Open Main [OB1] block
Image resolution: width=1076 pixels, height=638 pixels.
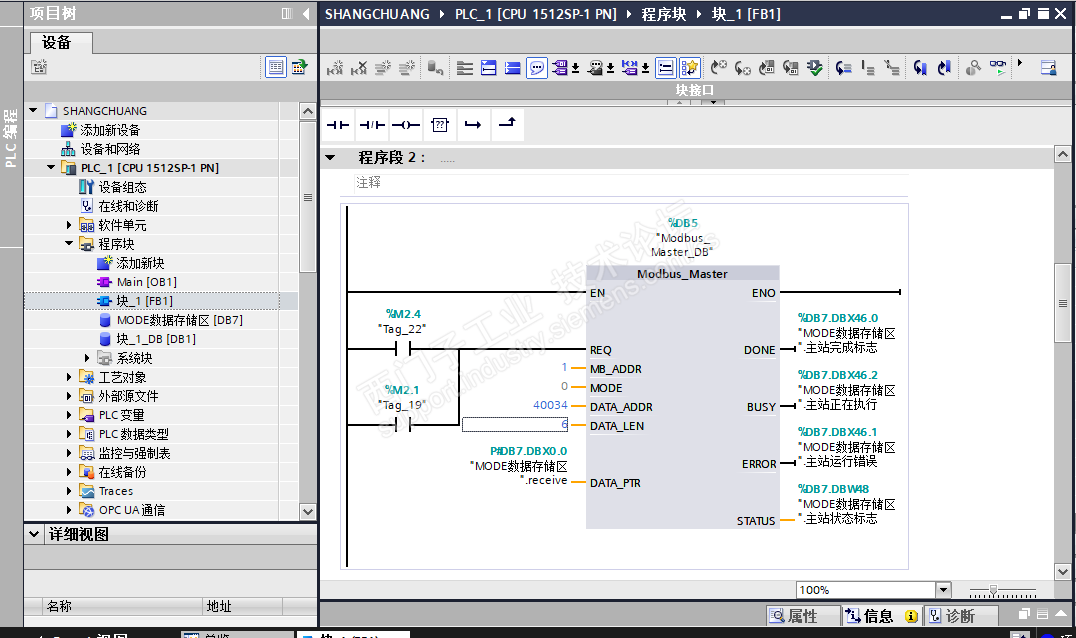[146, 282]
